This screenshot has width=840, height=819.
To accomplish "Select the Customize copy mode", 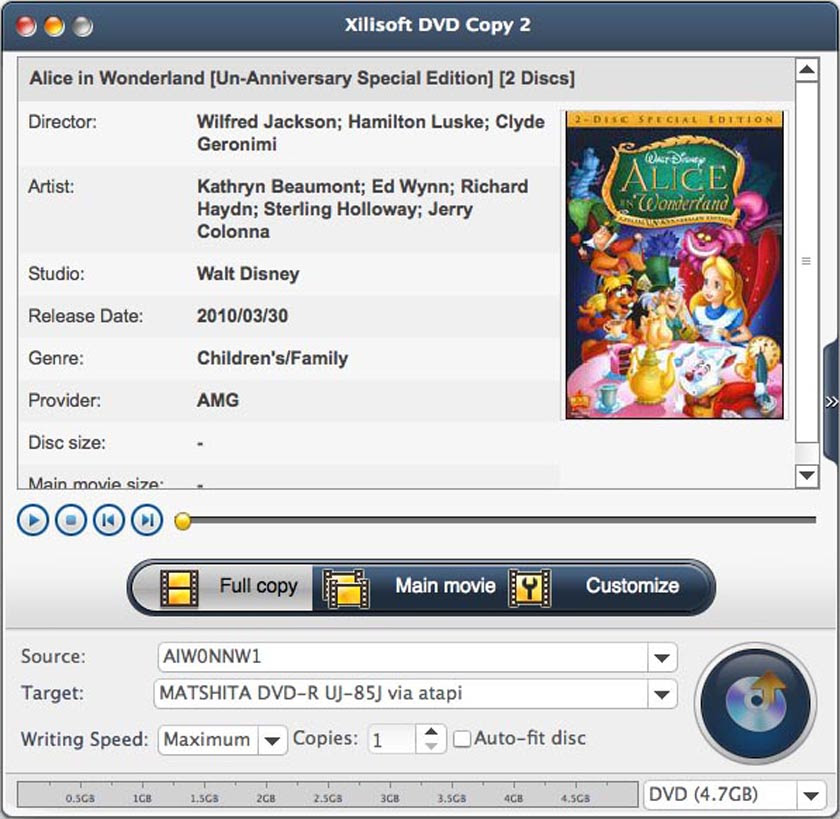I will tap(631, 588).
